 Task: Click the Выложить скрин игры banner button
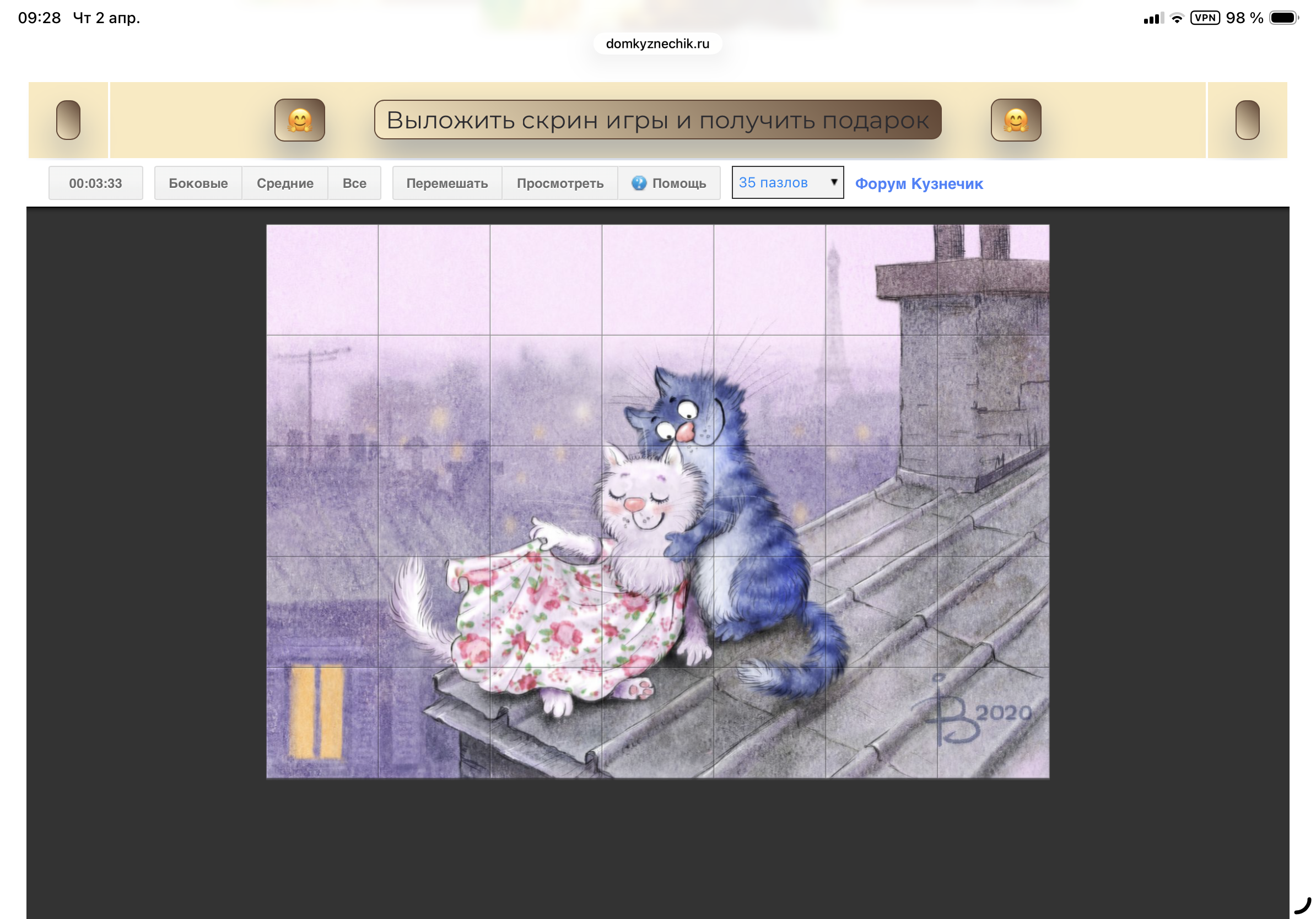tap(657, 120)
